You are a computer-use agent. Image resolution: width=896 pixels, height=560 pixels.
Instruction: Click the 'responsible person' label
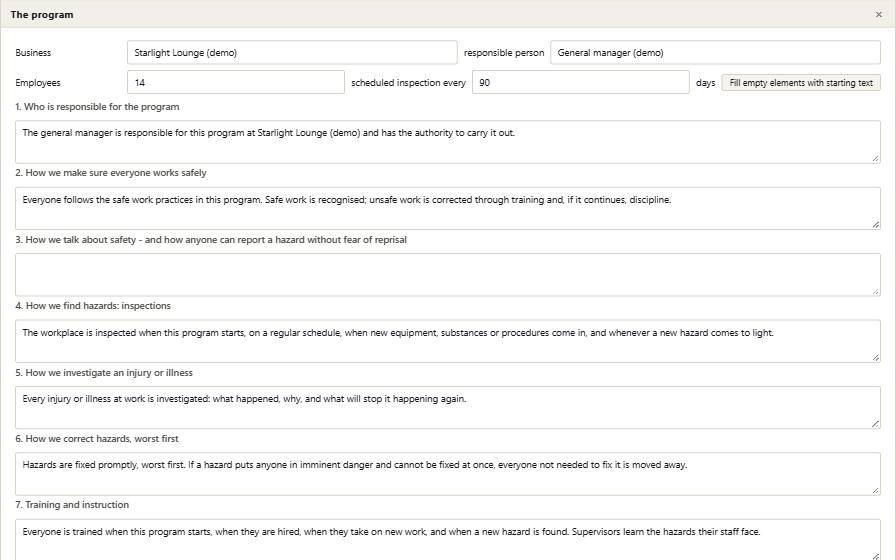504,53
